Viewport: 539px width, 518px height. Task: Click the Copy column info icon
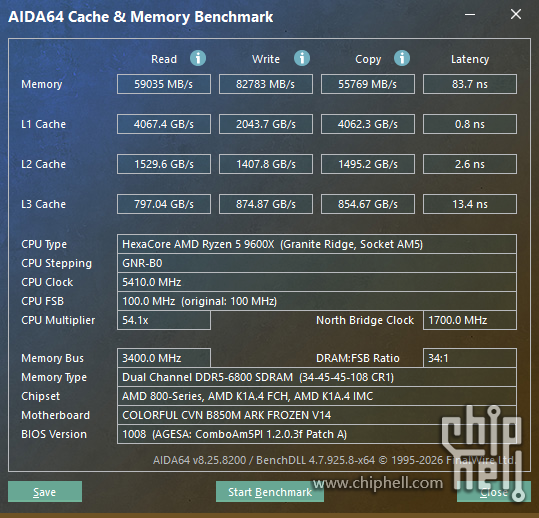402,58
